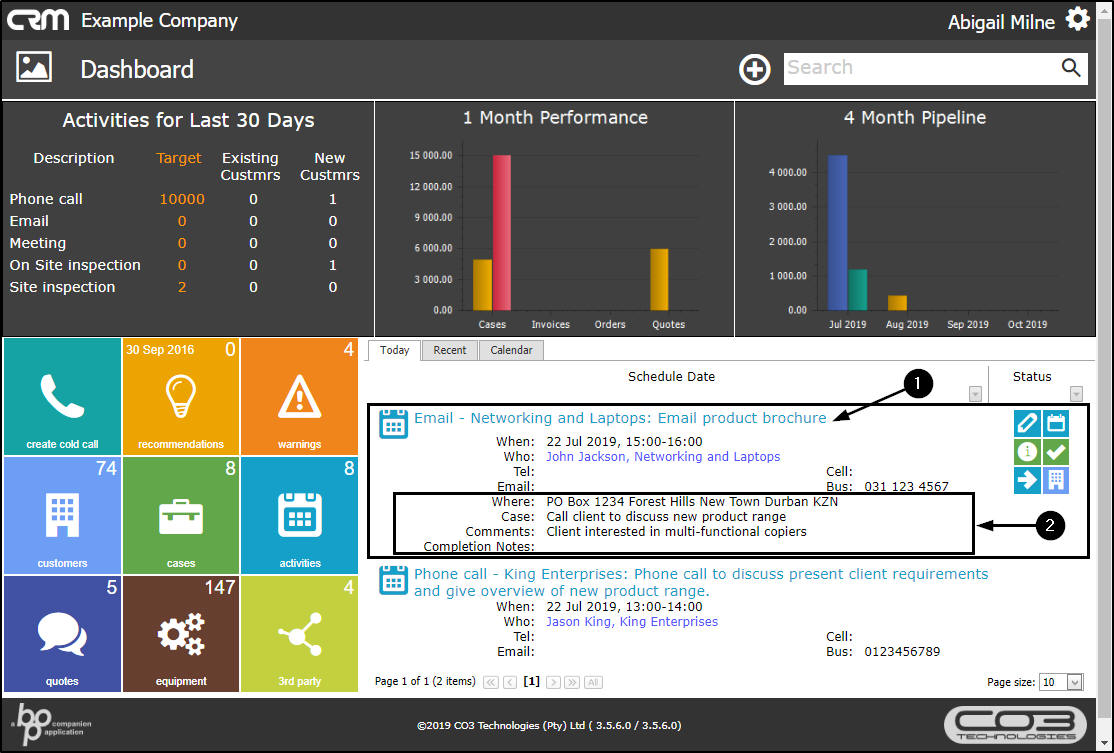This screenshot has width=1114, height=753.
Task: Go to previous page in pager
Action: [x=509, y=682]
